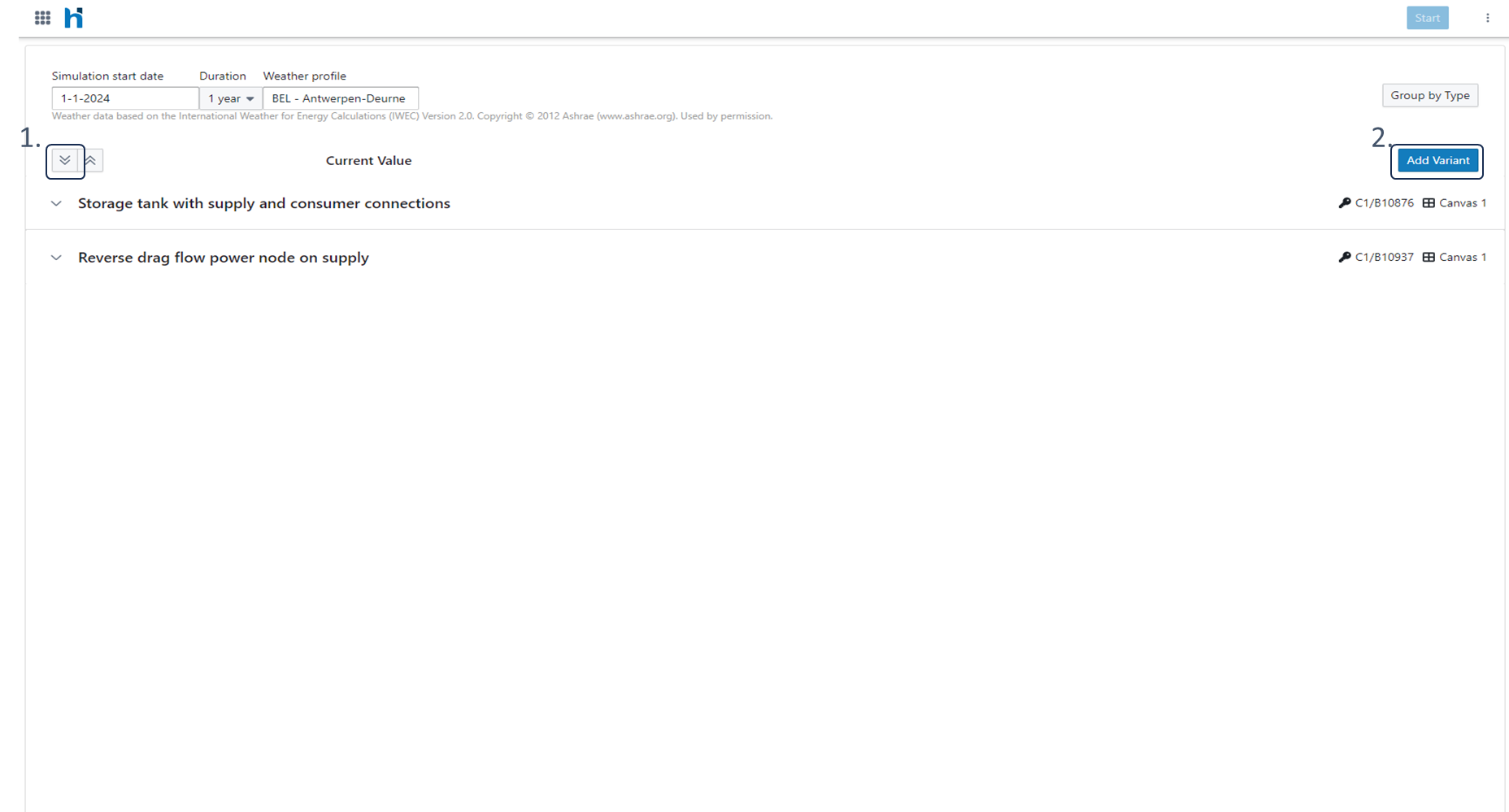Select the Weather profile field

click(x=340, y=98)
